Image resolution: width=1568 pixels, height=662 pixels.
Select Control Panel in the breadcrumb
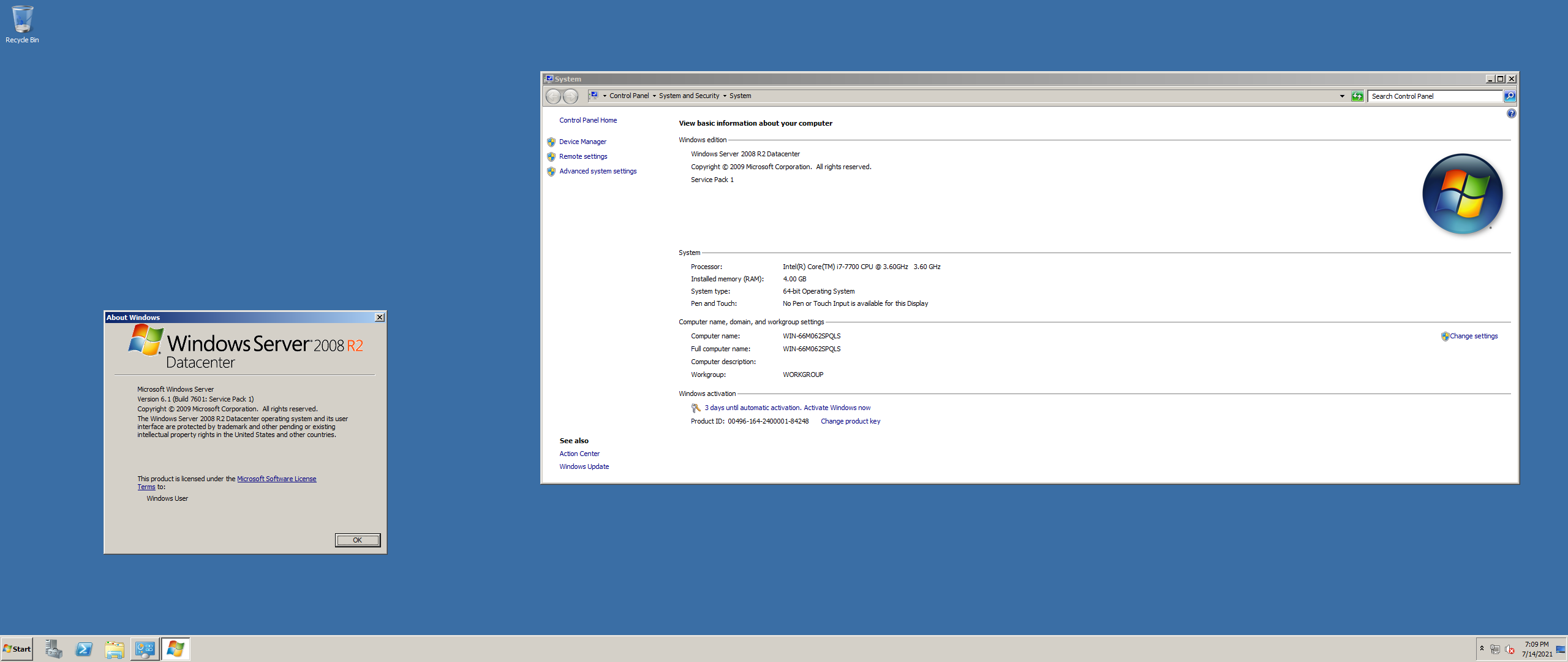pos(629,96)
